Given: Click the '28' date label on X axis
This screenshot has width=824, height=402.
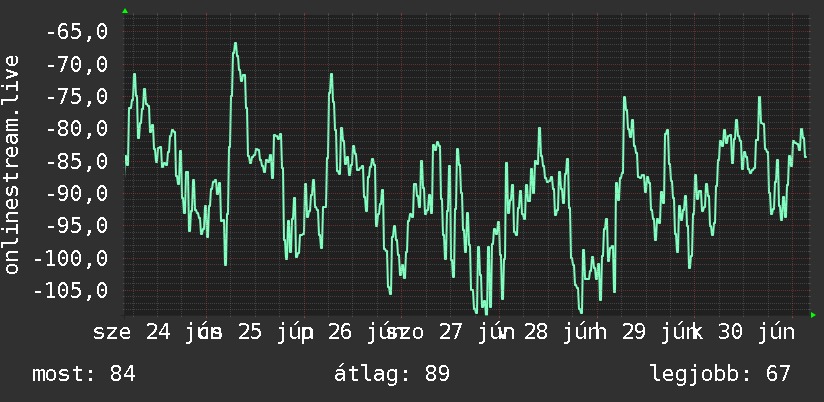Looking at the screenshot, I should click(x=536, y=333).
